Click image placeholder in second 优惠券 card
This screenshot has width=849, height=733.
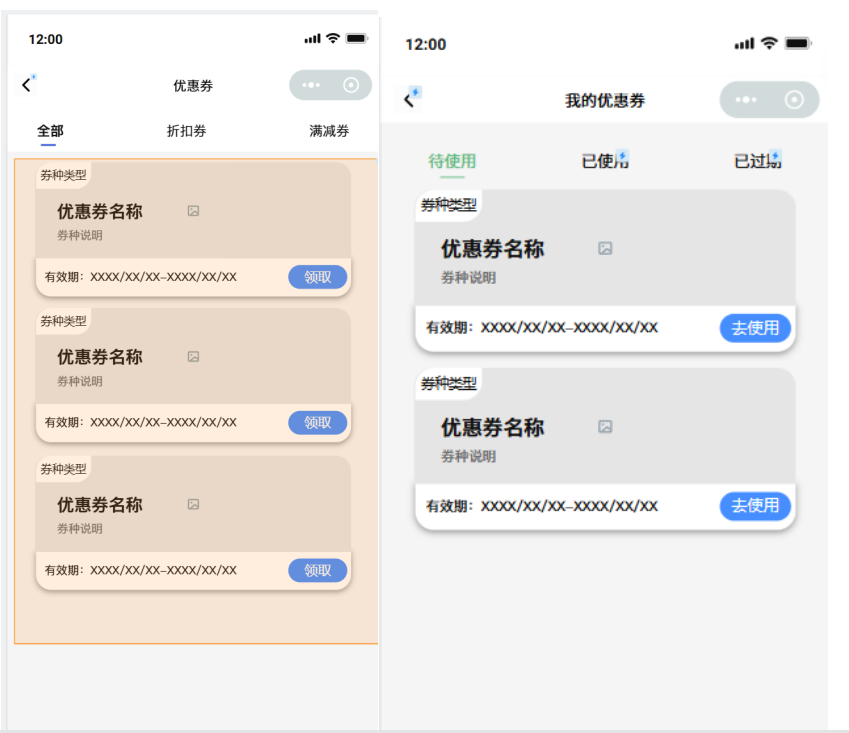tap(193, 356)
